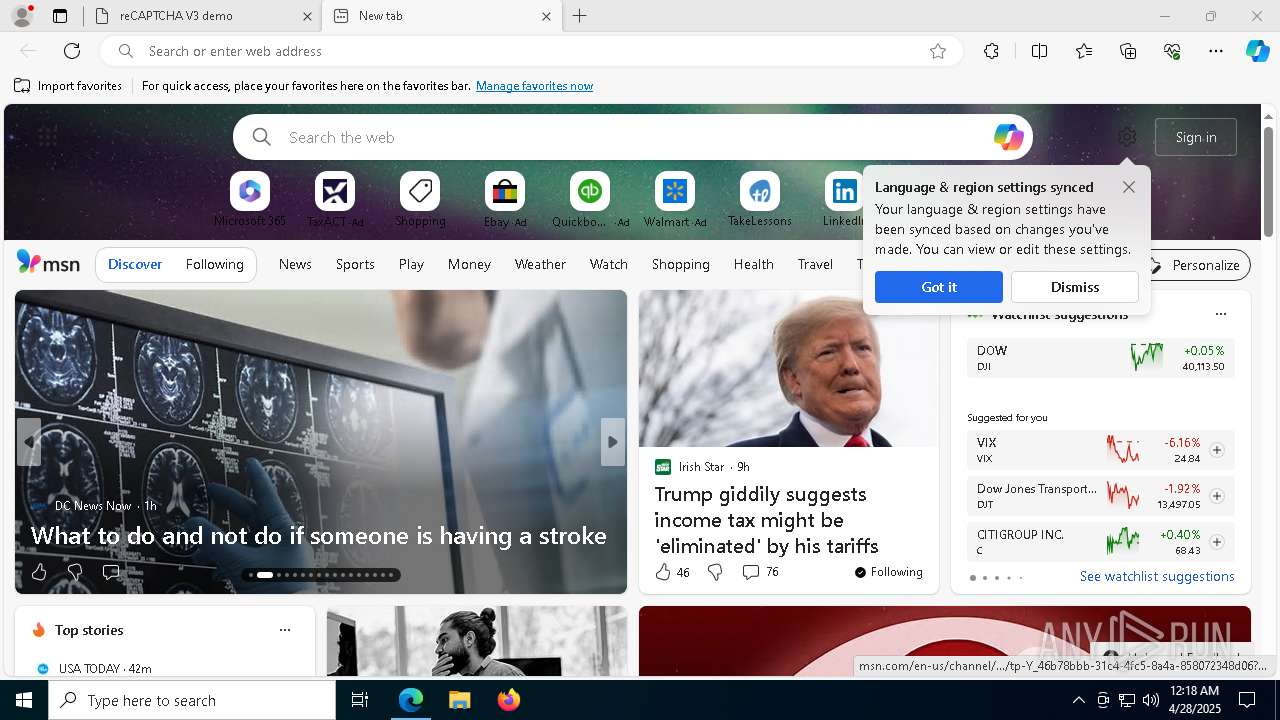The image size is (1280, 720).
Task: Open the DOW index card
Action: 1100,358
